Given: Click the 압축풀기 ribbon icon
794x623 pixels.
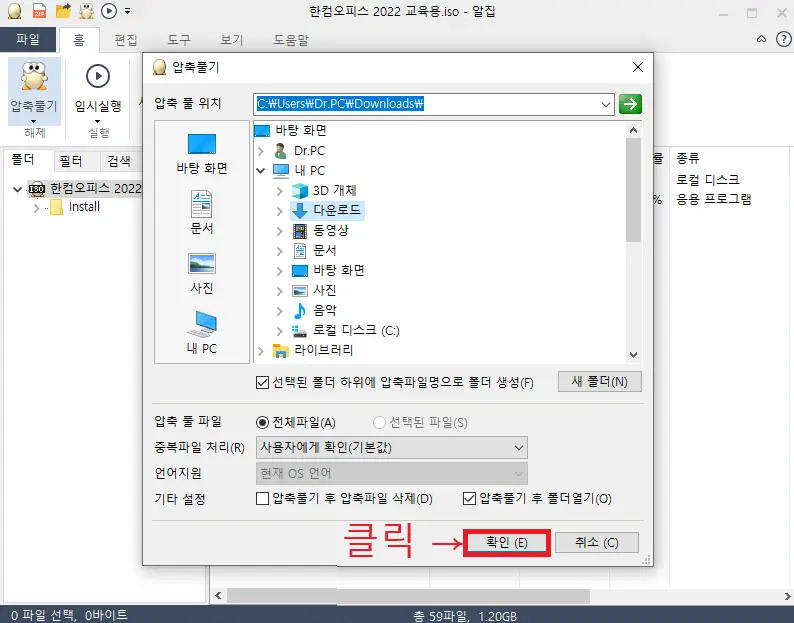Looking at the screenshot, I should pos(34,77).
